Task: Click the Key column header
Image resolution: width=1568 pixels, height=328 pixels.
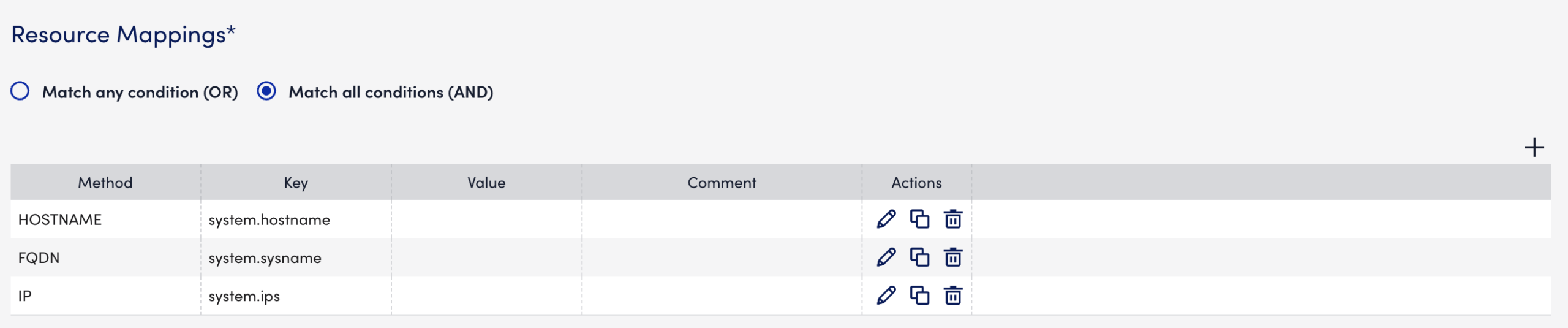Action: tap(296, 183)
